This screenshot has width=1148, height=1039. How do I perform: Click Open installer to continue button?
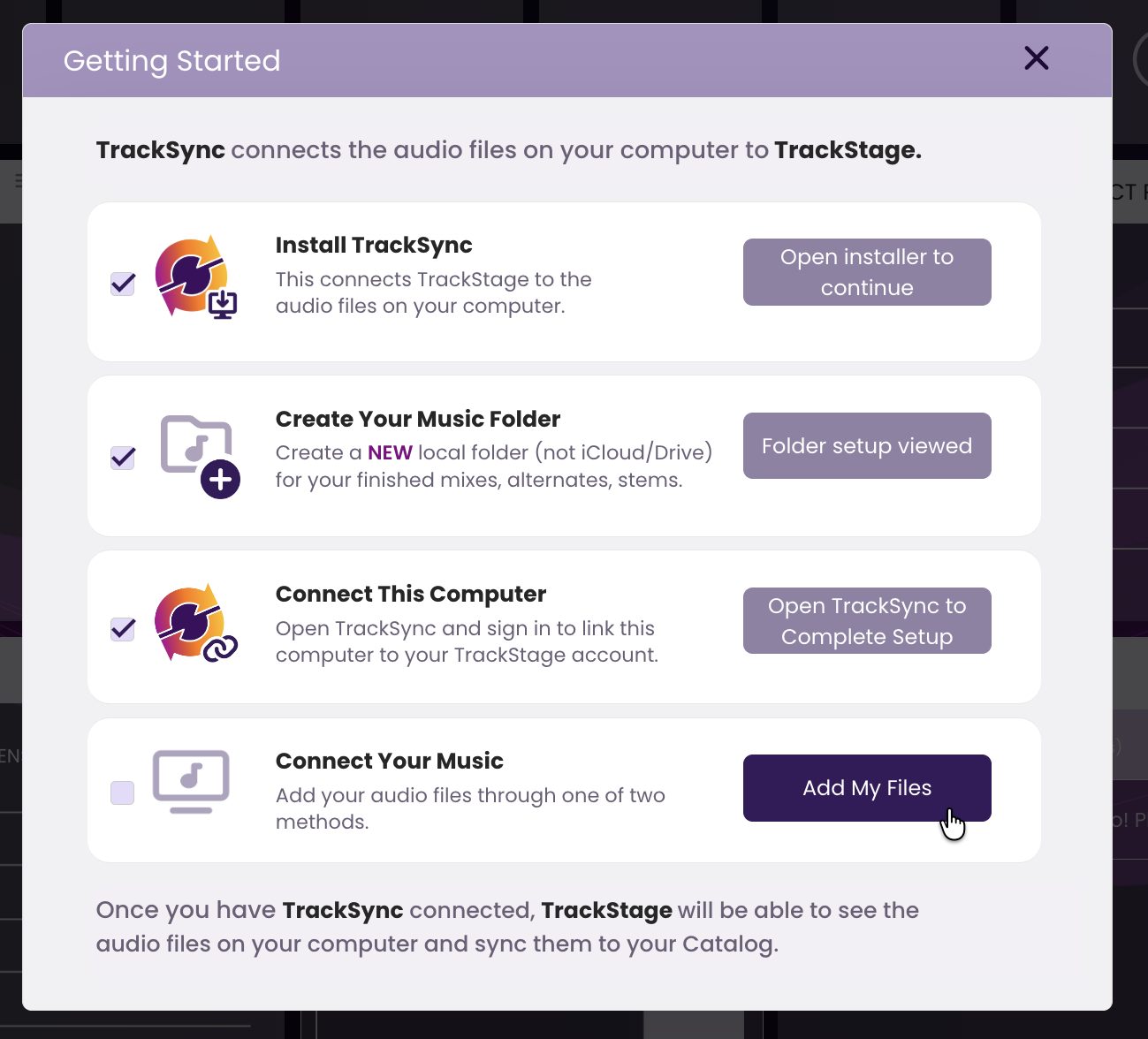click(867, 272)
